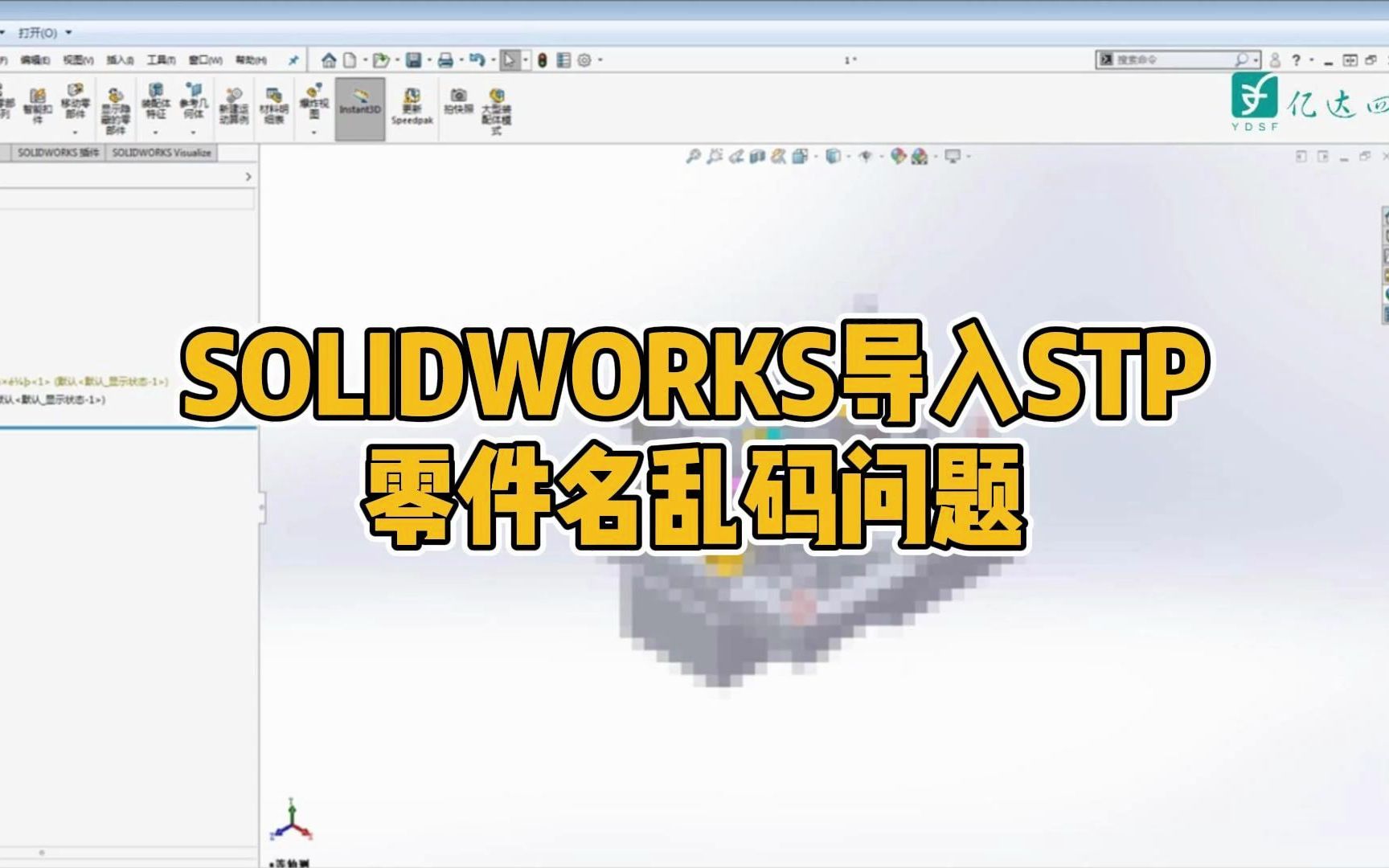This screenshot has width=1389, height=868.
Task: Click the View Orientation cube icon
Action: click(799, 157)
